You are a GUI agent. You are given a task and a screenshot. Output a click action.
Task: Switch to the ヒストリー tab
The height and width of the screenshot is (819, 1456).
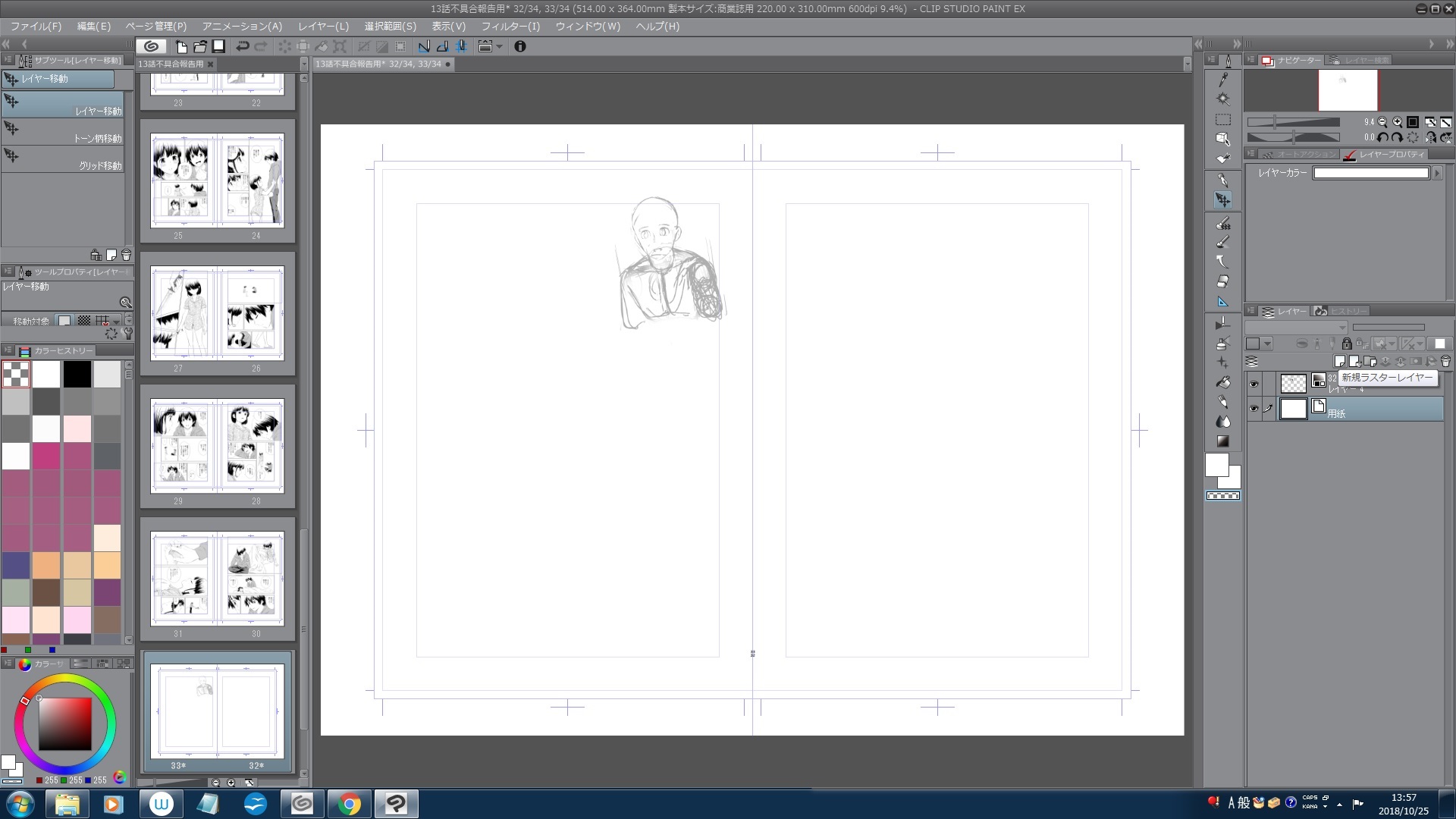point(1341,311)
